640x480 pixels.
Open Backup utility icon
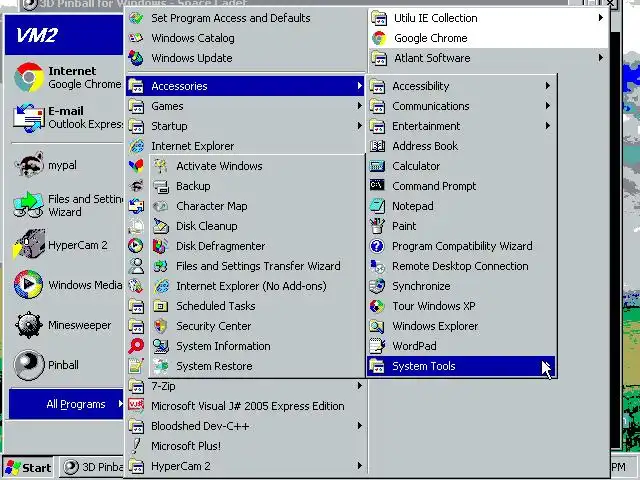pos(161,186)
